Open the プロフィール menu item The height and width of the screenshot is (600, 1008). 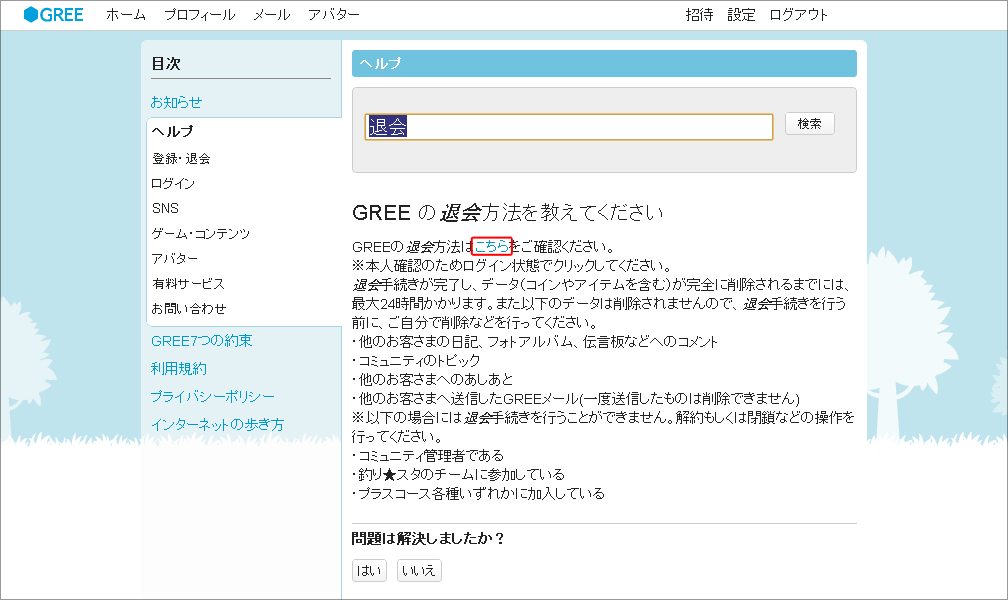click(199, 15)
